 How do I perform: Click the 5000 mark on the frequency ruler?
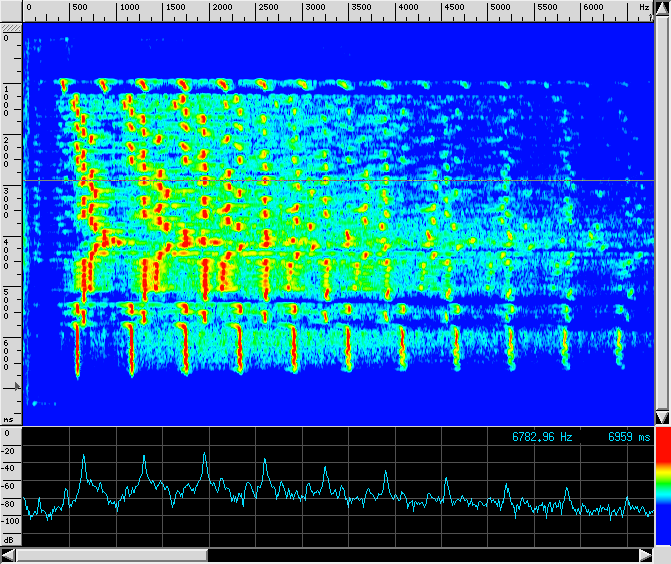pos(500,7)
